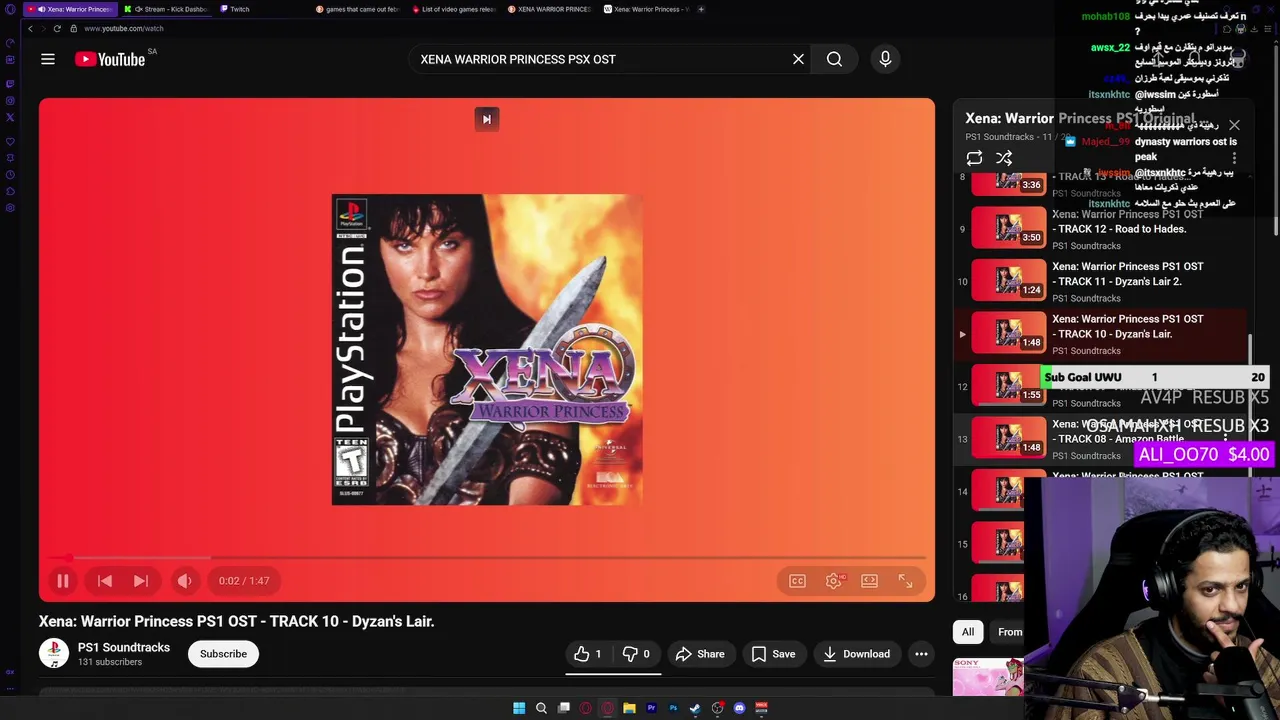The width and height of the screenshot is (1280, 720).
Task: Open Steam from the taskbar
Action: click(695, 708)
